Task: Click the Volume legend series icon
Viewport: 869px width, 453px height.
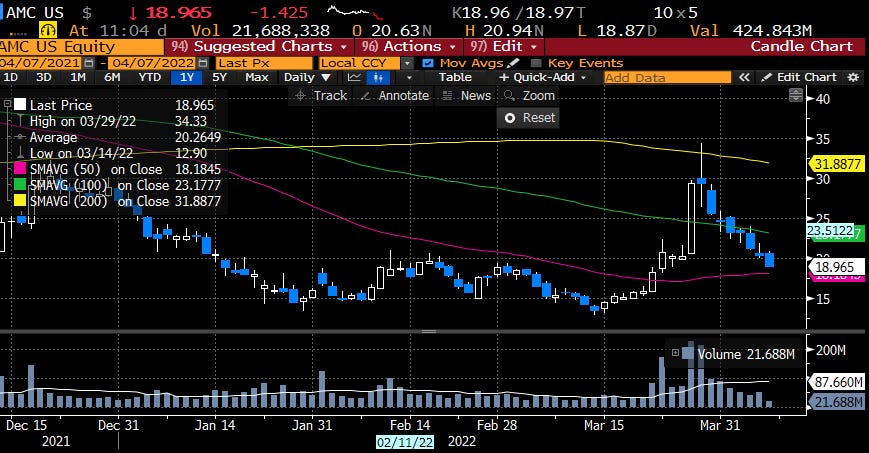Action: click(x=688, y=352)
